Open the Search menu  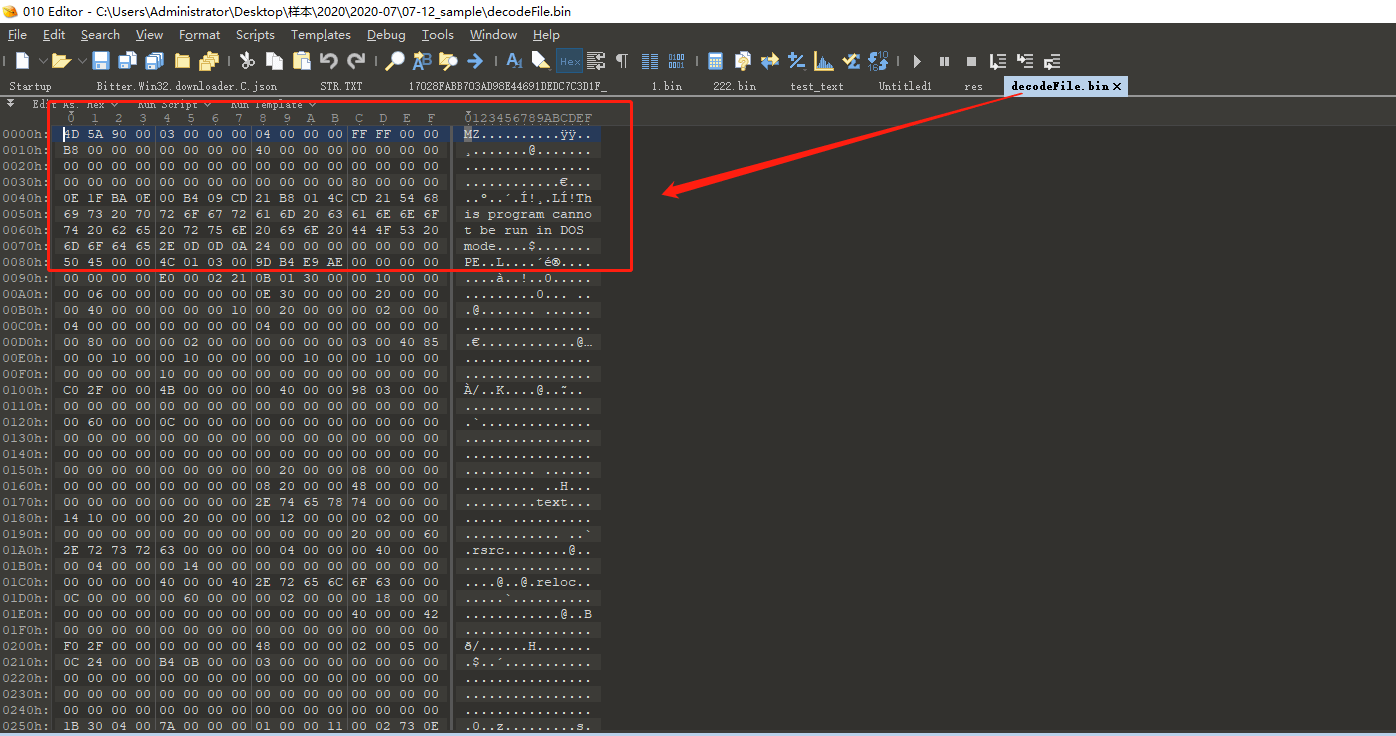(x=100, y=35)
